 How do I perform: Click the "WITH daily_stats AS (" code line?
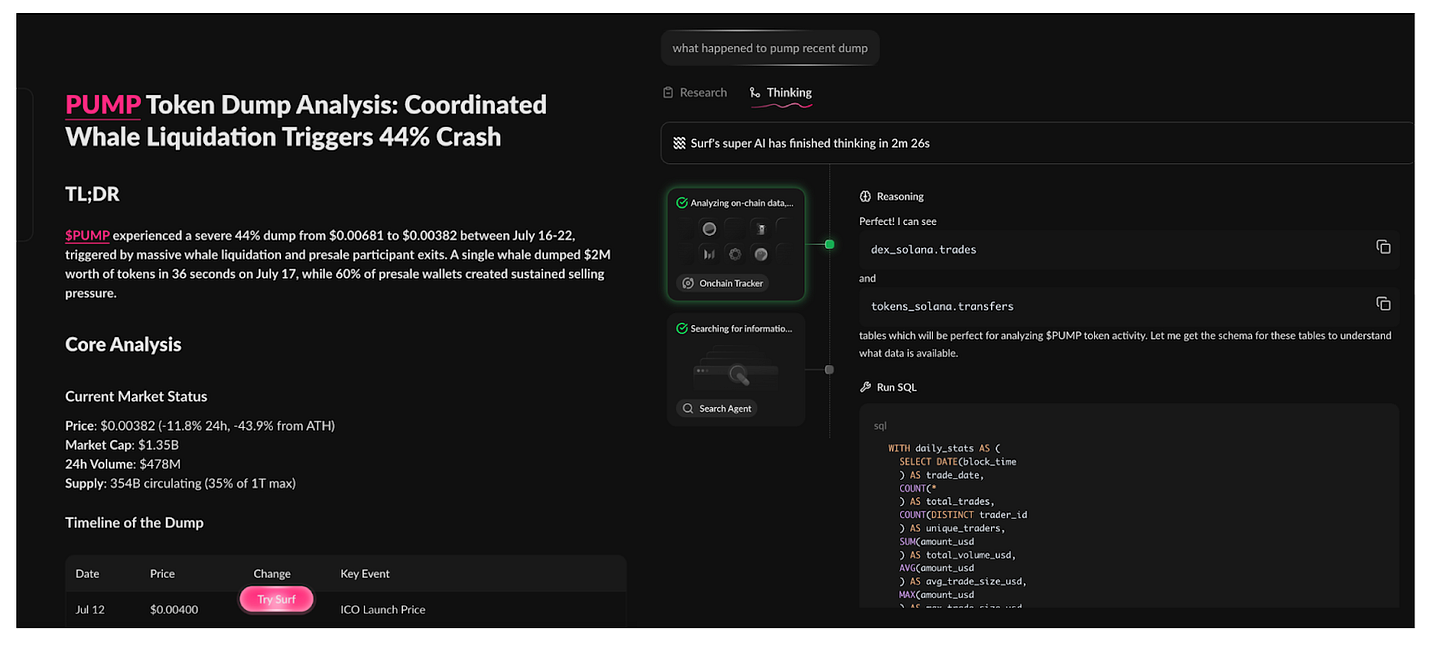[944, 449]
